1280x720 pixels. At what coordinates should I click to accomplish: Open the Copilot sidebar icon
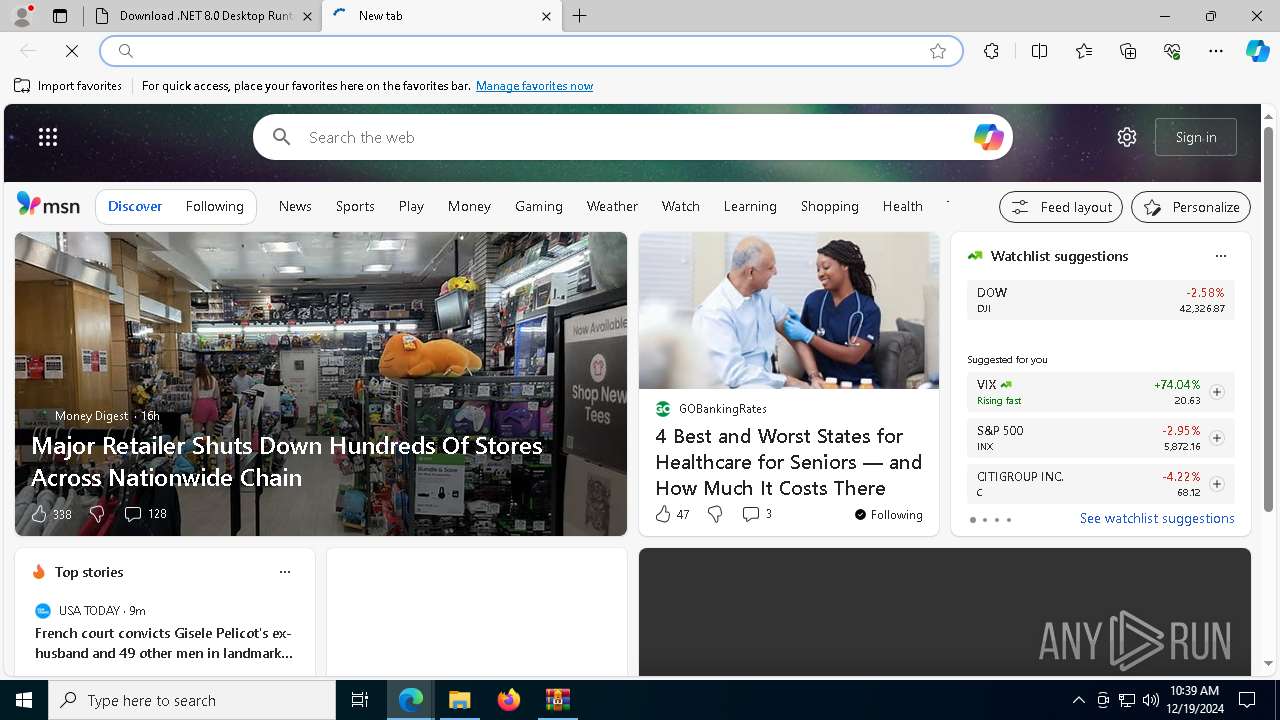[x=1257, y=51]
